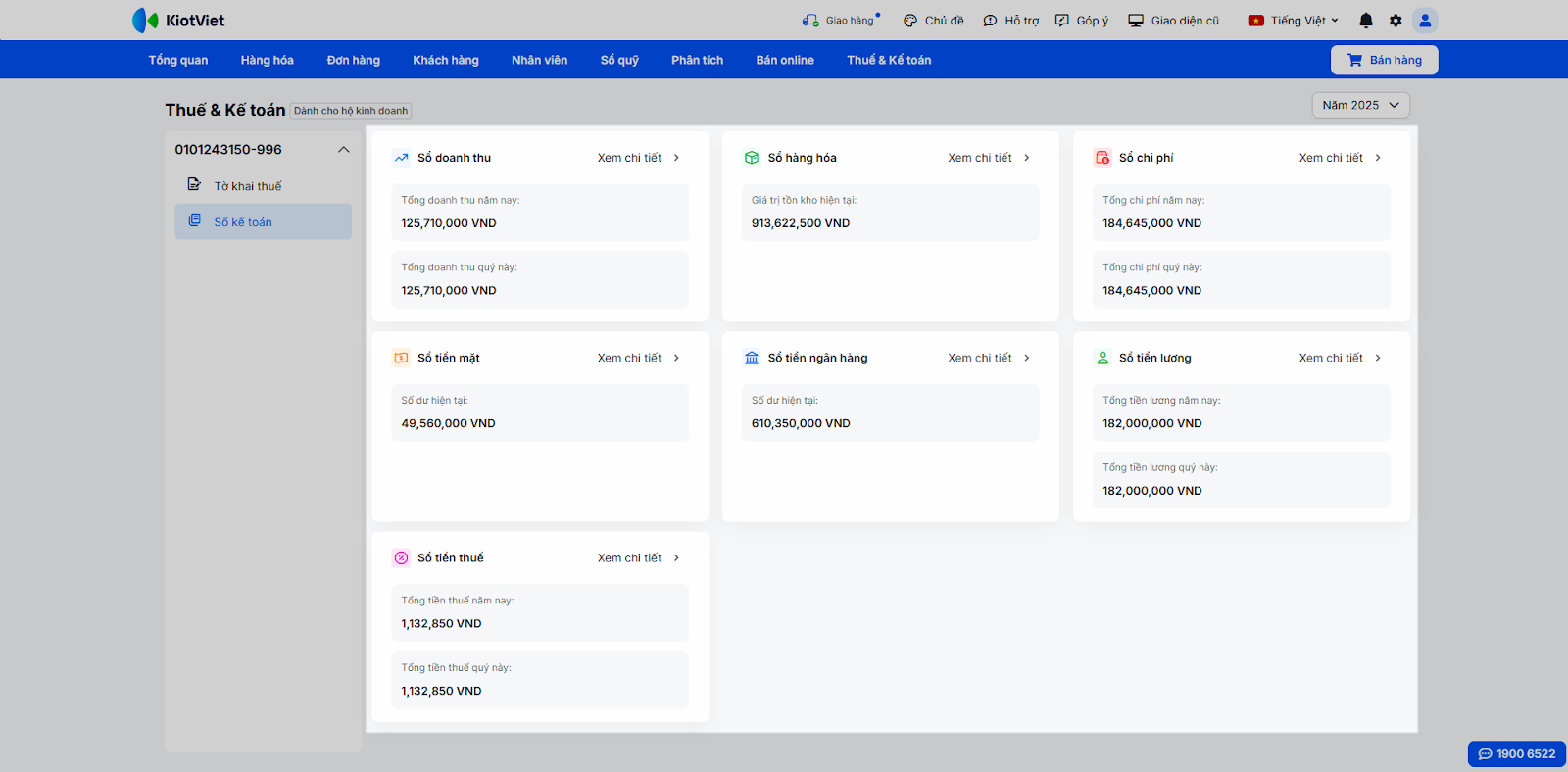
Task: Switch to Giao diện cũ
Action: (x=1173, y=21)
